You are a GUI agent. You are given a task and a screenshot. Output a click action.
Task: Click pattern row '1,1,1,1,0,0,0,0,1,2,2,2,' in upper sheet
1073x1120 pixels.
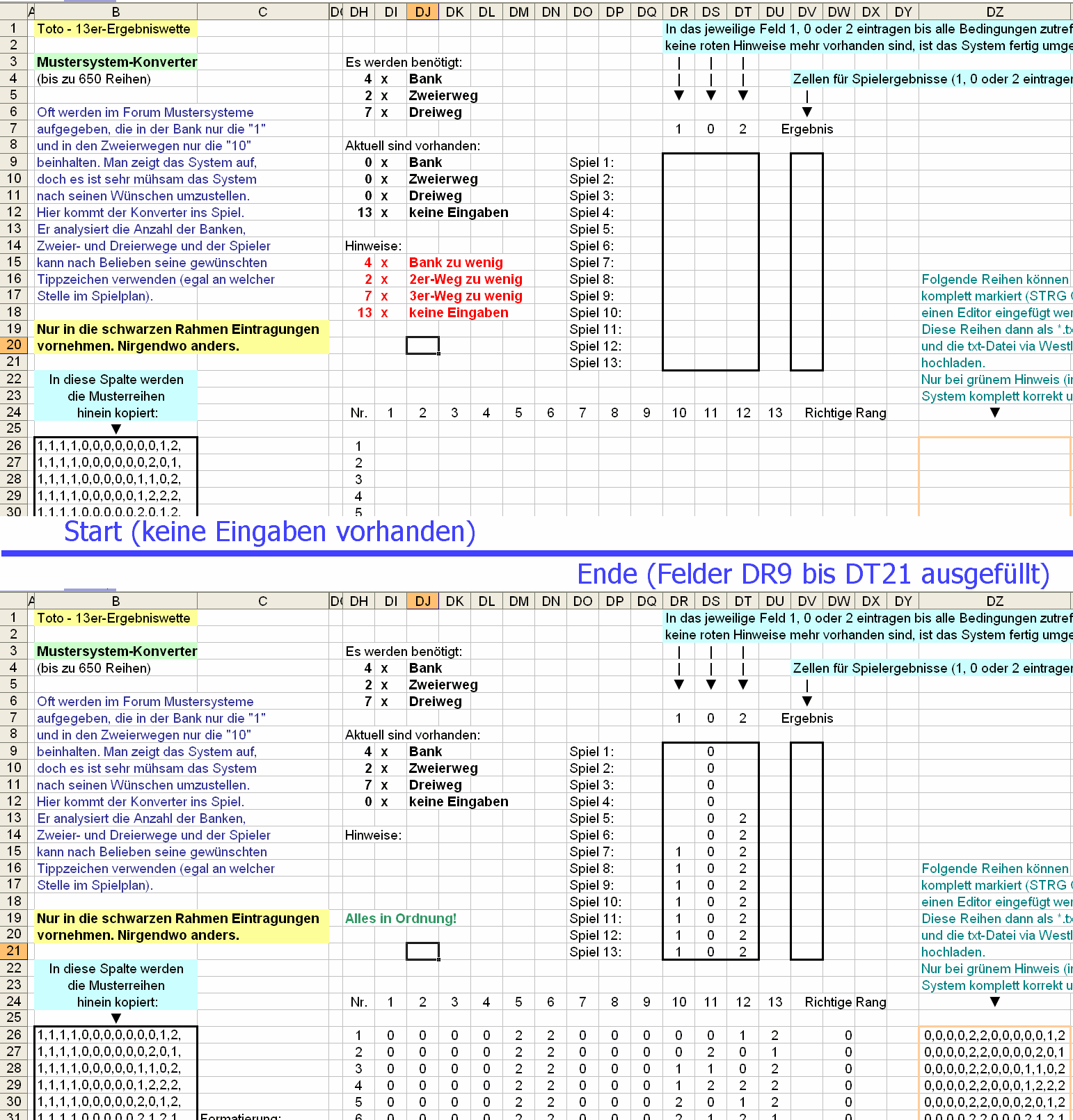109,496
